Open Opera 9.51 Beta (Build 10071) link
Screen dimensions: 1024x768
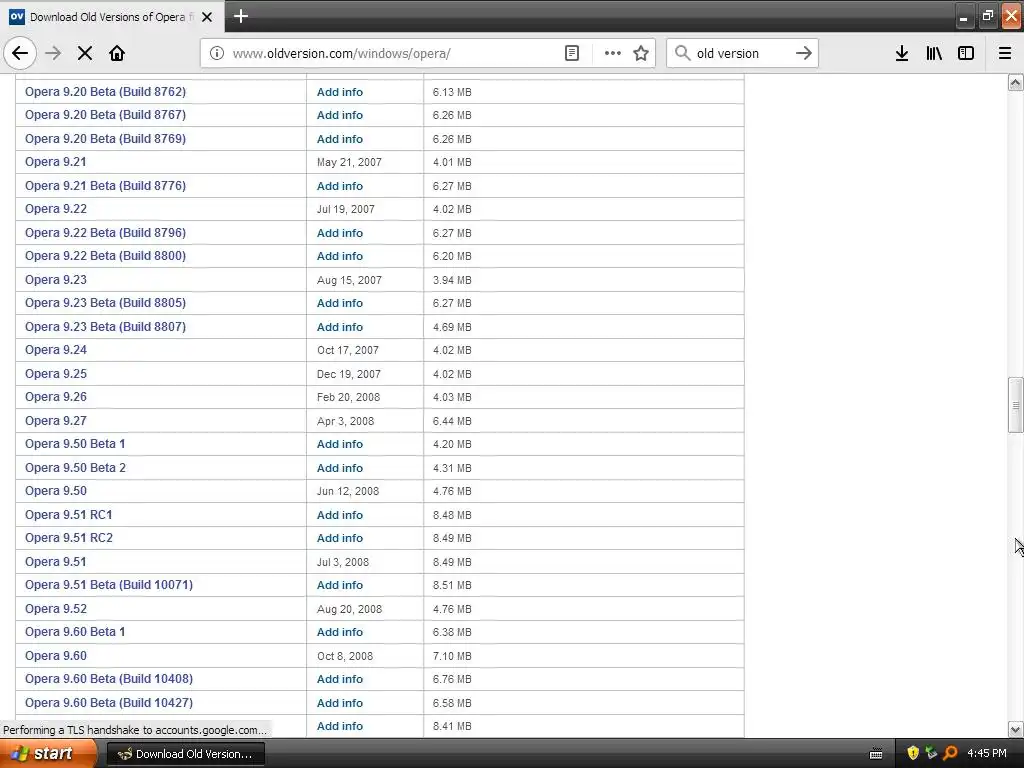pos(109,585)
